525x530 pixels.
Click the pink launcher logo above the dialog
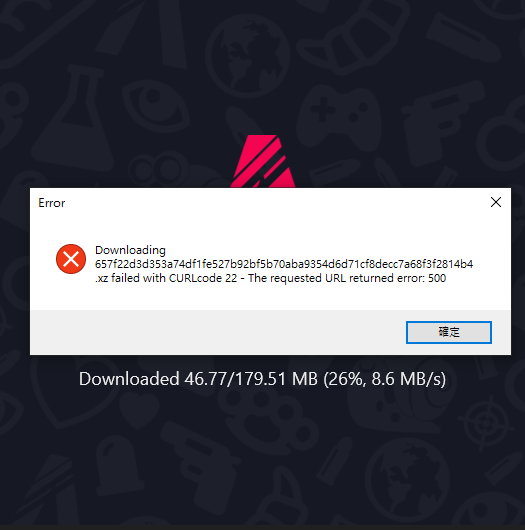pyautogui.click(x=263, y=161)
